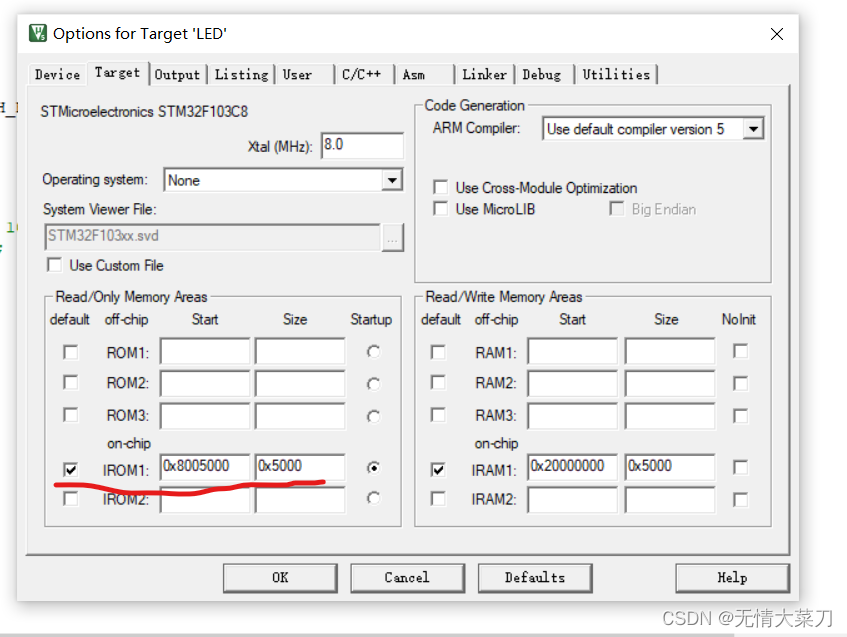Go to the Listing tab
This screenshot has height=637, width=847.
(x=241, y=75)
